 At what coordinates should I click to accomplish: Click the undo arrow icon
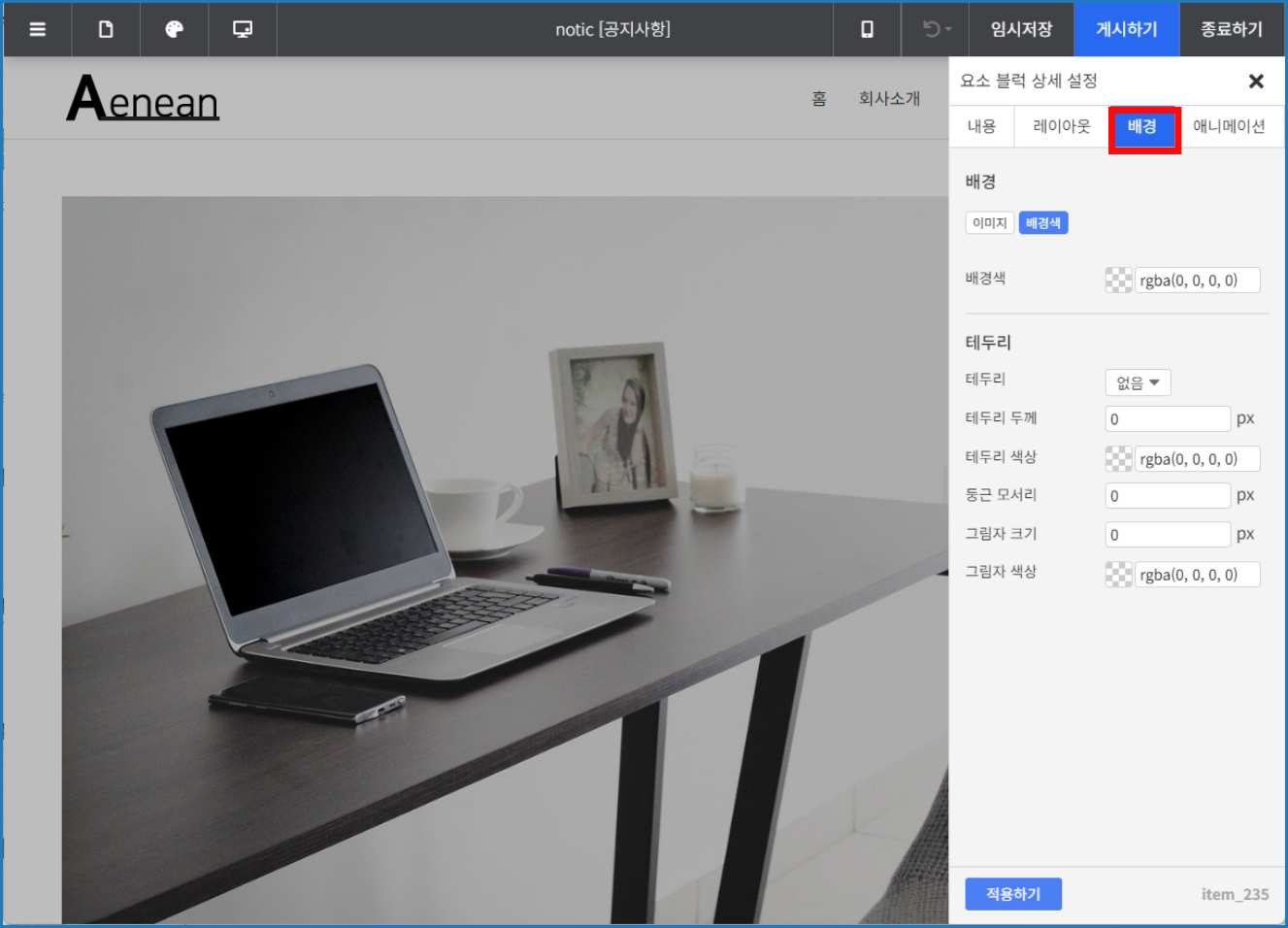(933, 29)
